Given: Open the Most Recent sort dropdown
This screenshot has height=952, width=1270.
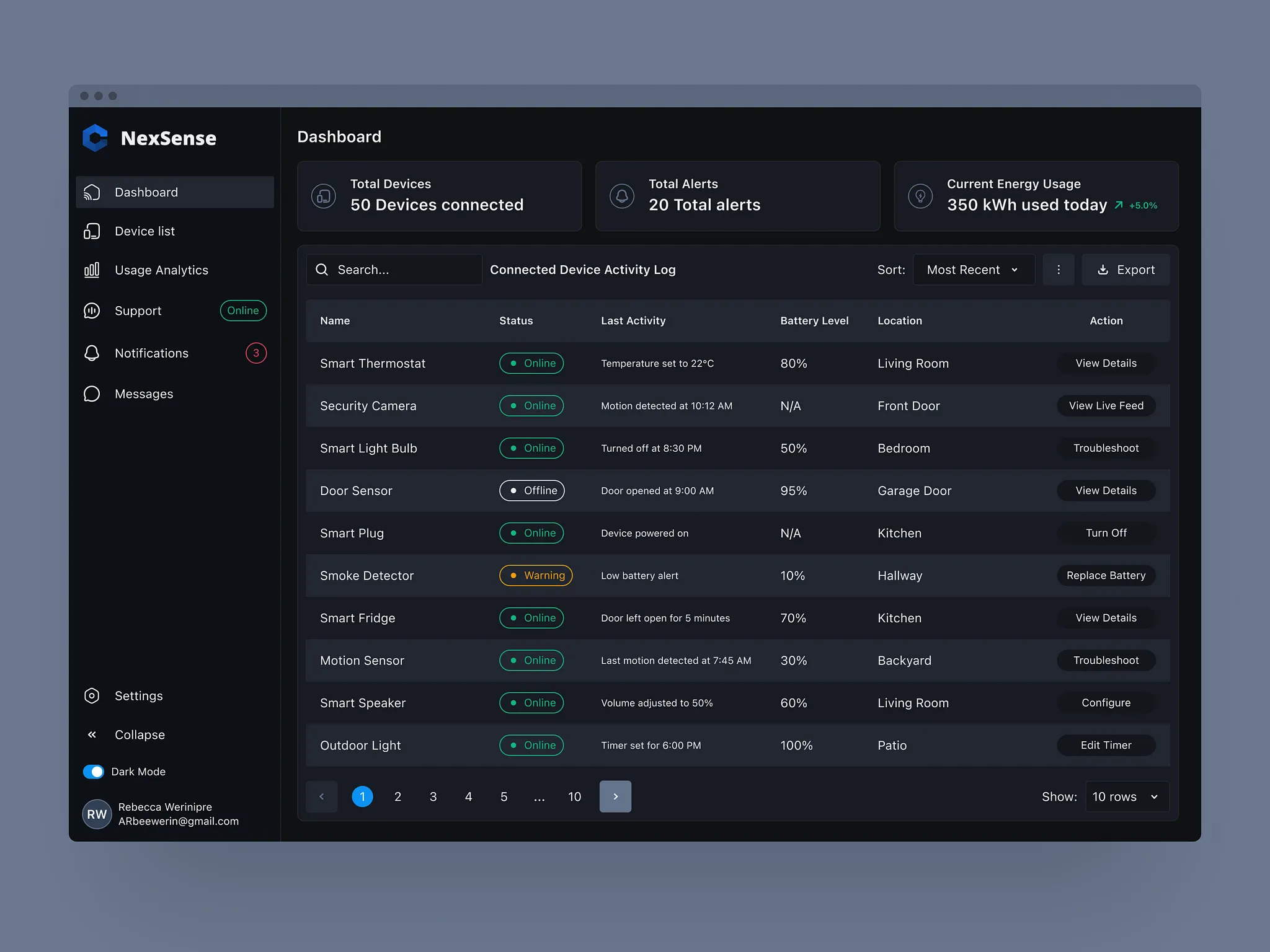Looking at the screenshot, I should click(973, 270).
